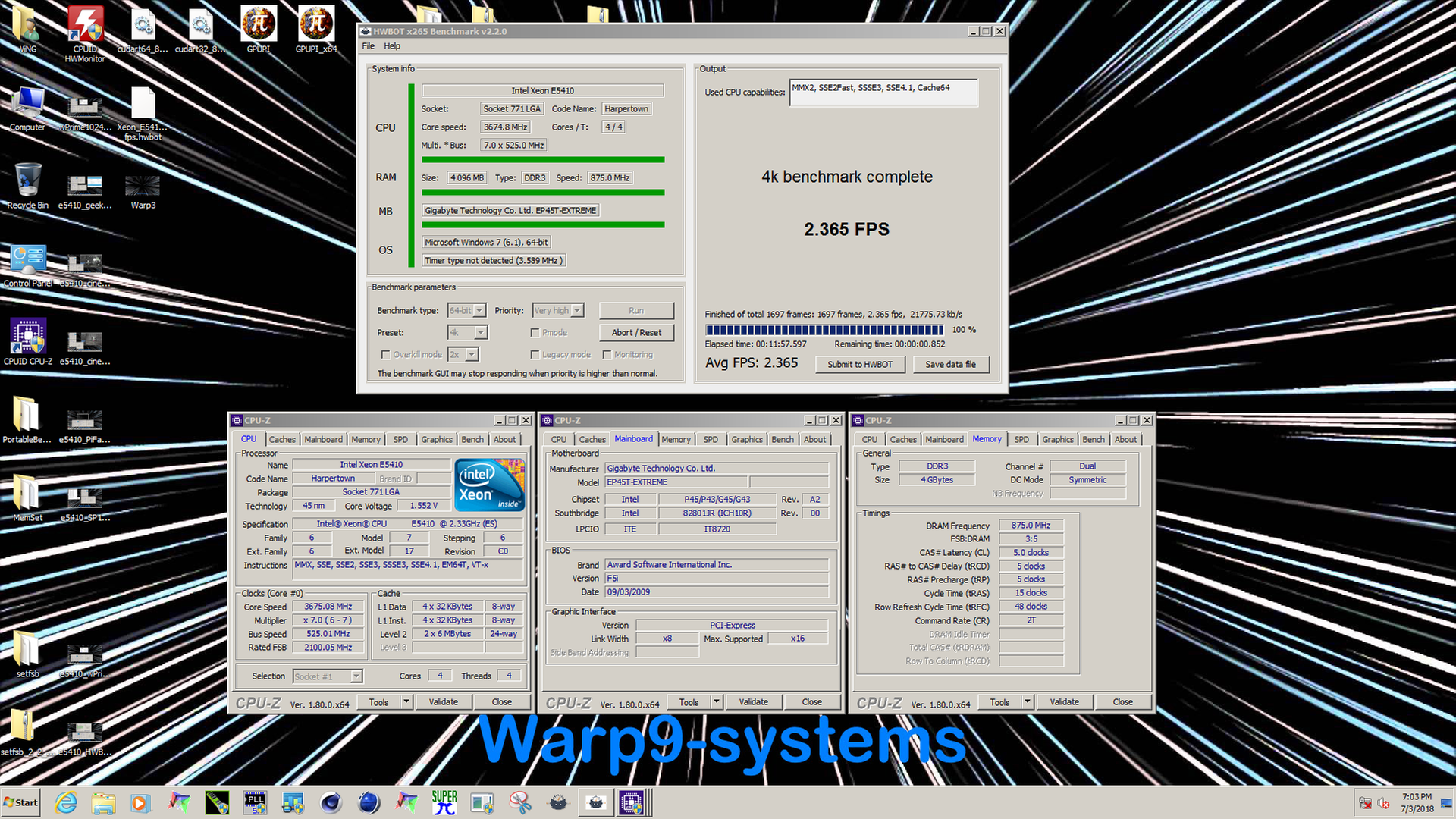Select the cudart32 DLL file on desktop
The image size is (1456, 819).
200,30
